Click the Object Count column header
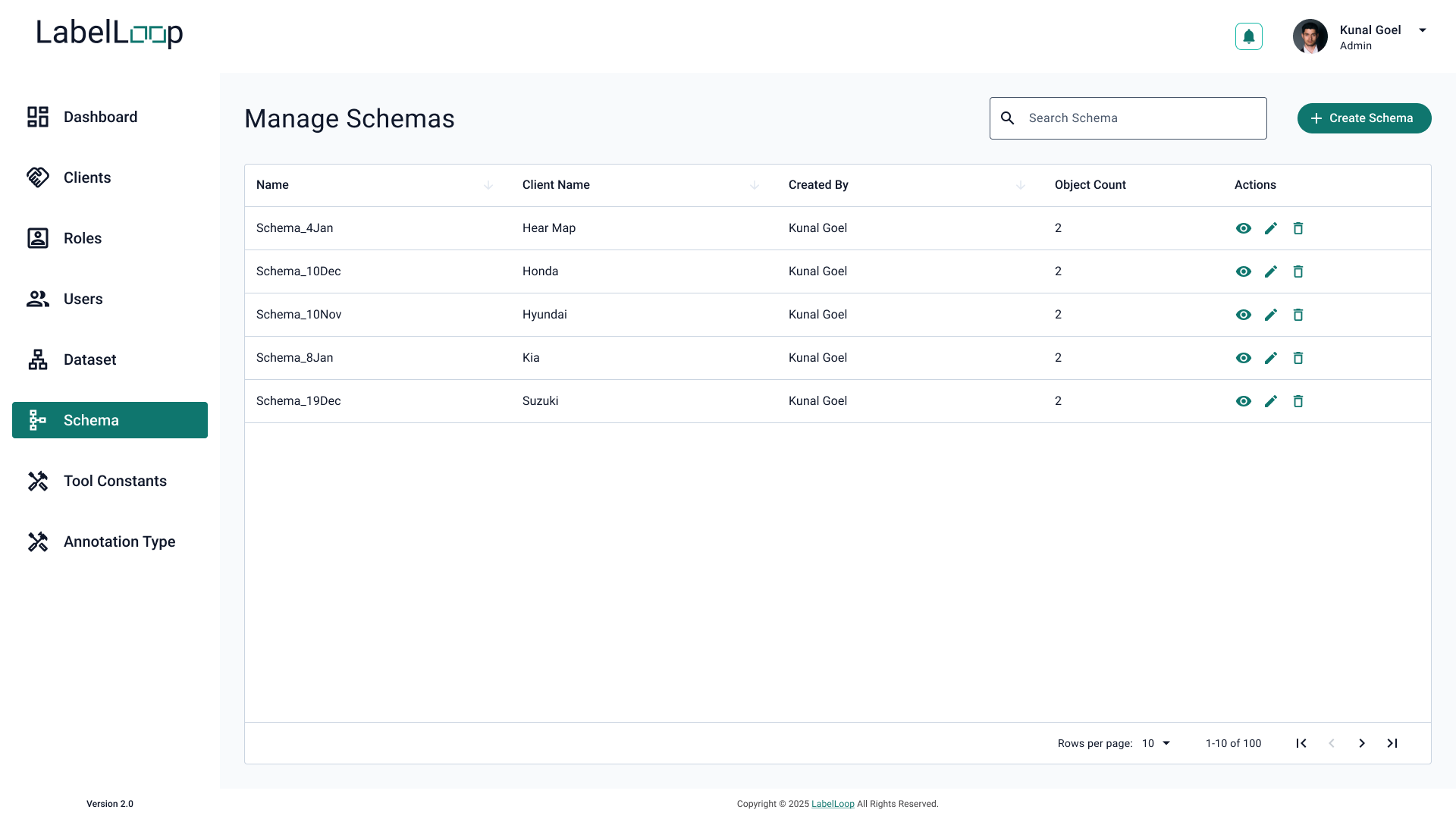 click(1090, 185)
